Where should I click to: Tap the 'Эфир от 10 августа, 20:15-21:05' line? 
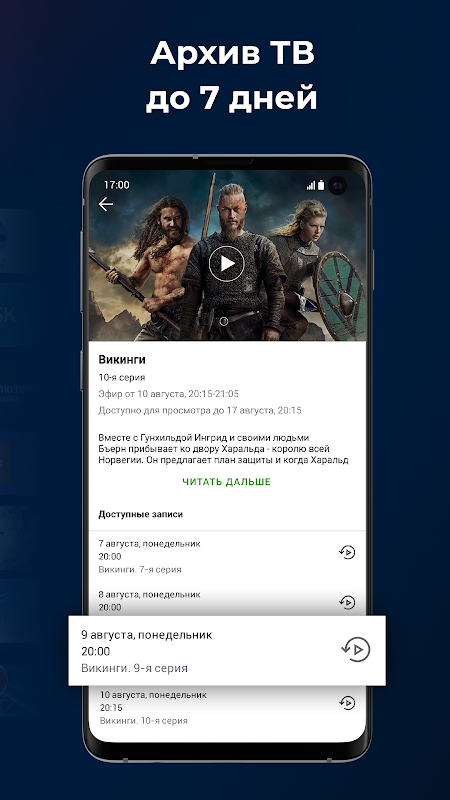(x=169, y=394)
